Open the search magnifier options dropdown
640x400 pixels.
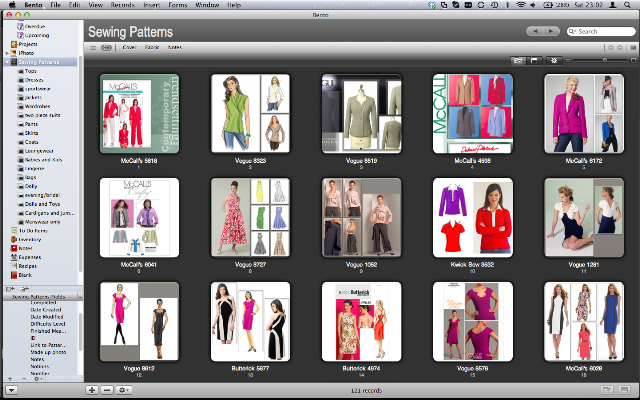pyautogui.click(x=573, y=31)
